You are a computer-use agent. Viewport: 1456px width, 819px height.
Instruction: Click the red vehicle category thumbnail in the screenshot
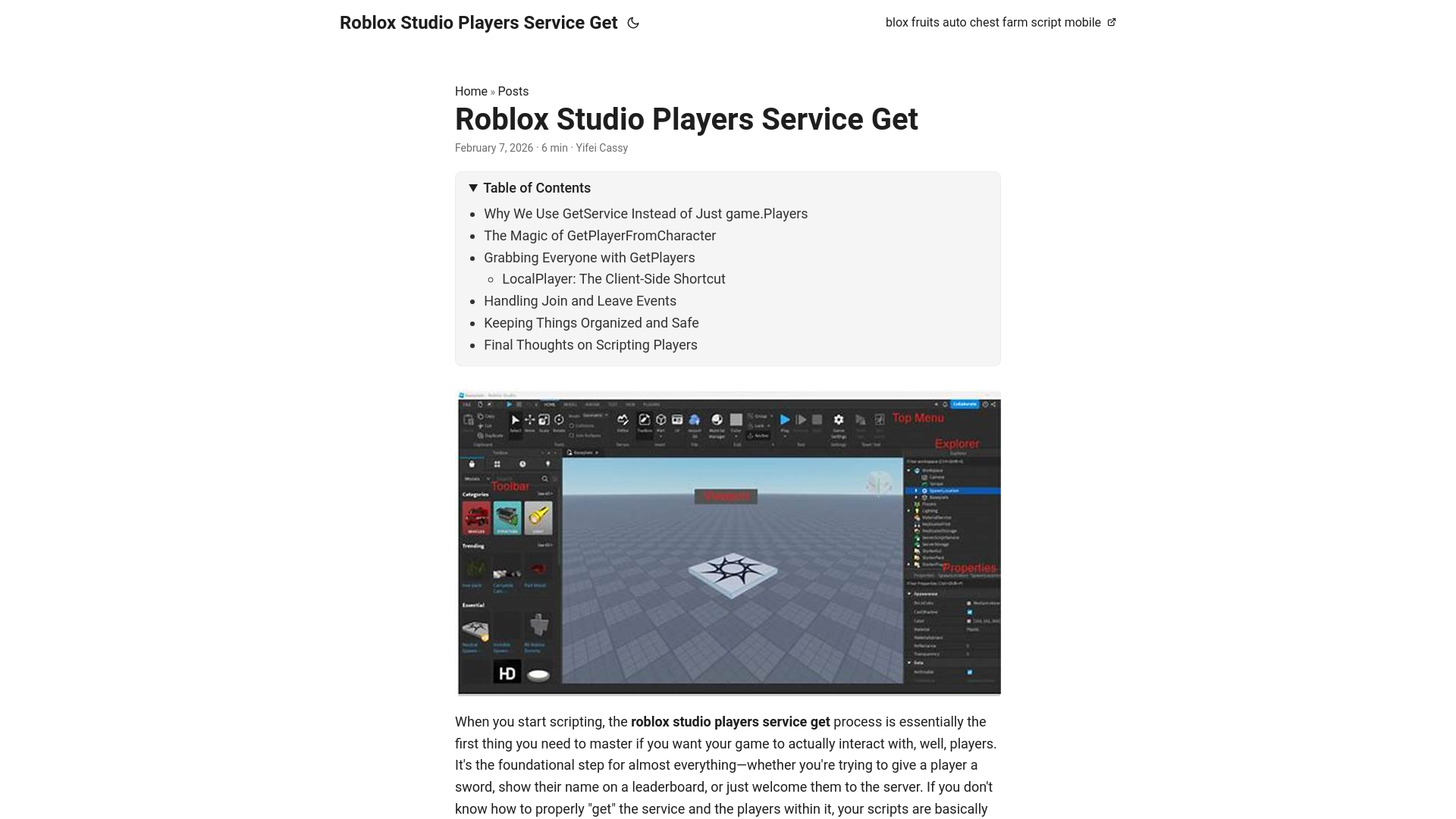pos(476,517)
